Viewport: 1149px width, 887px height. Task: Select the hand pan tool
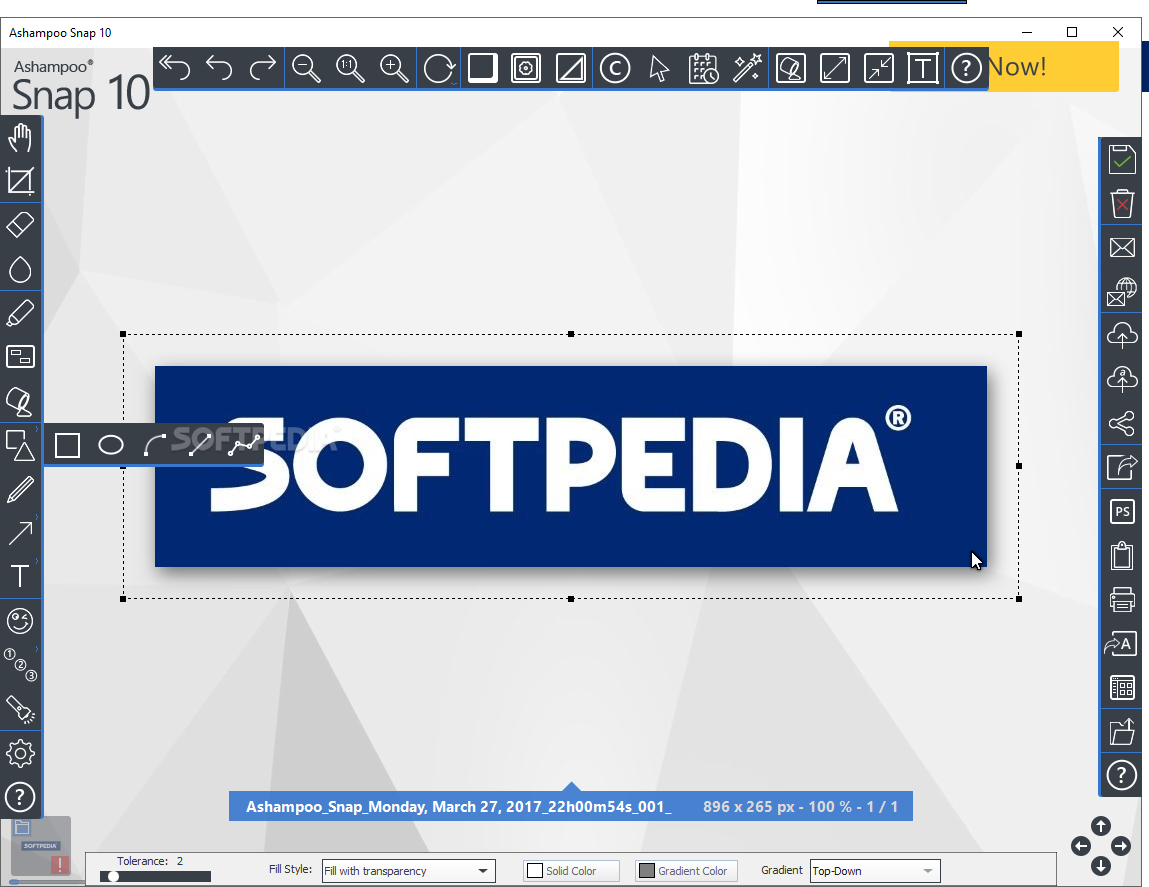pos(20,137)
